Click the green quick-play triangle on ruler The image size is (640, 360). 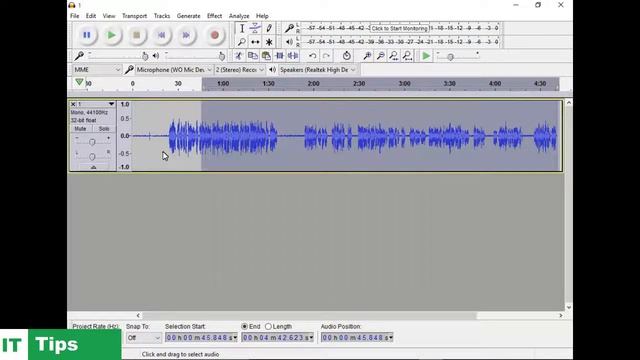coord(79,82)
